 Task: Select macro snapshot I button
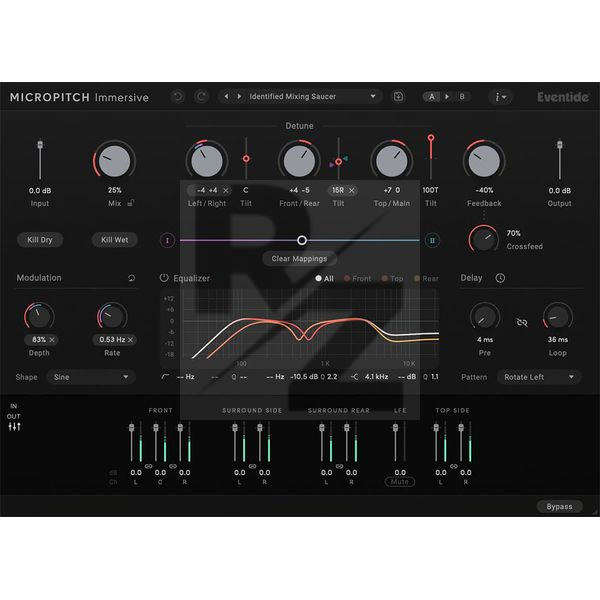167,240
